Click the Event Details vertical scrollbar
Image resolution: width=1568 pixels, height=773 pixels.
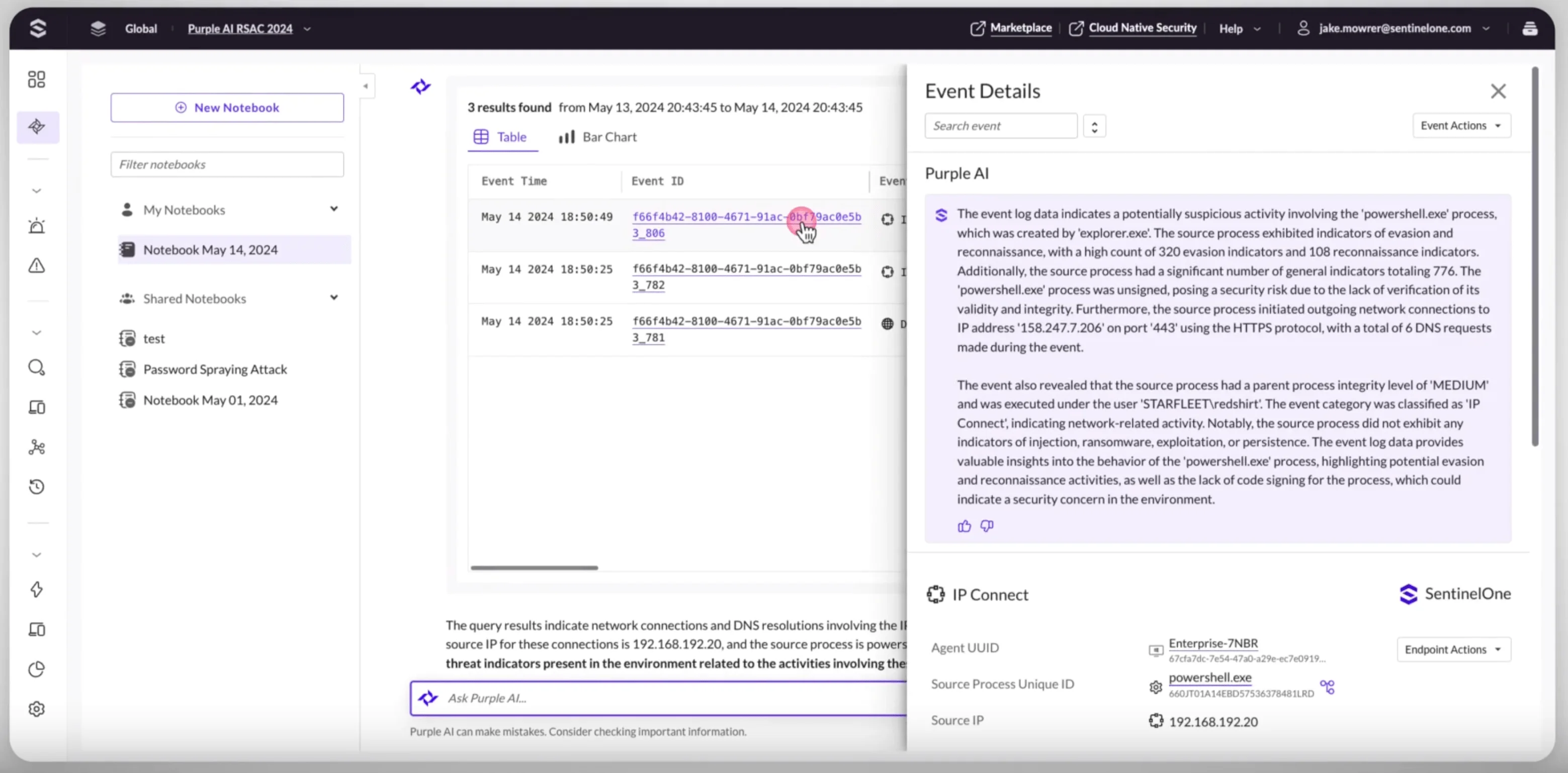pos(1535,257)
